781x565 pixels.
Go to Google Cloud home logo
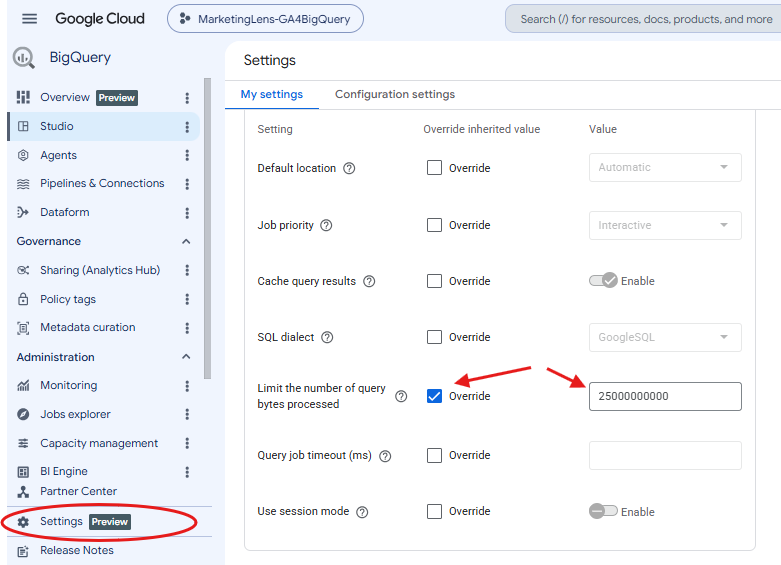(x=100, y=19)
